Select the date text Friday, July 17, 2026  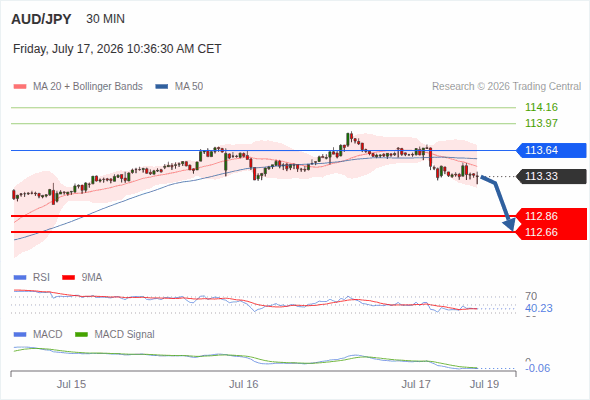point(68,49)
